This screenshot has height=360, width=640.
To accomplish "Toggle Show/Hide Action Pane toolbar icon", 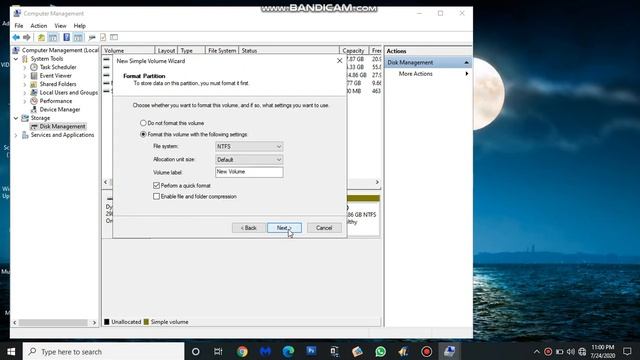I will (x=78, y=38).
